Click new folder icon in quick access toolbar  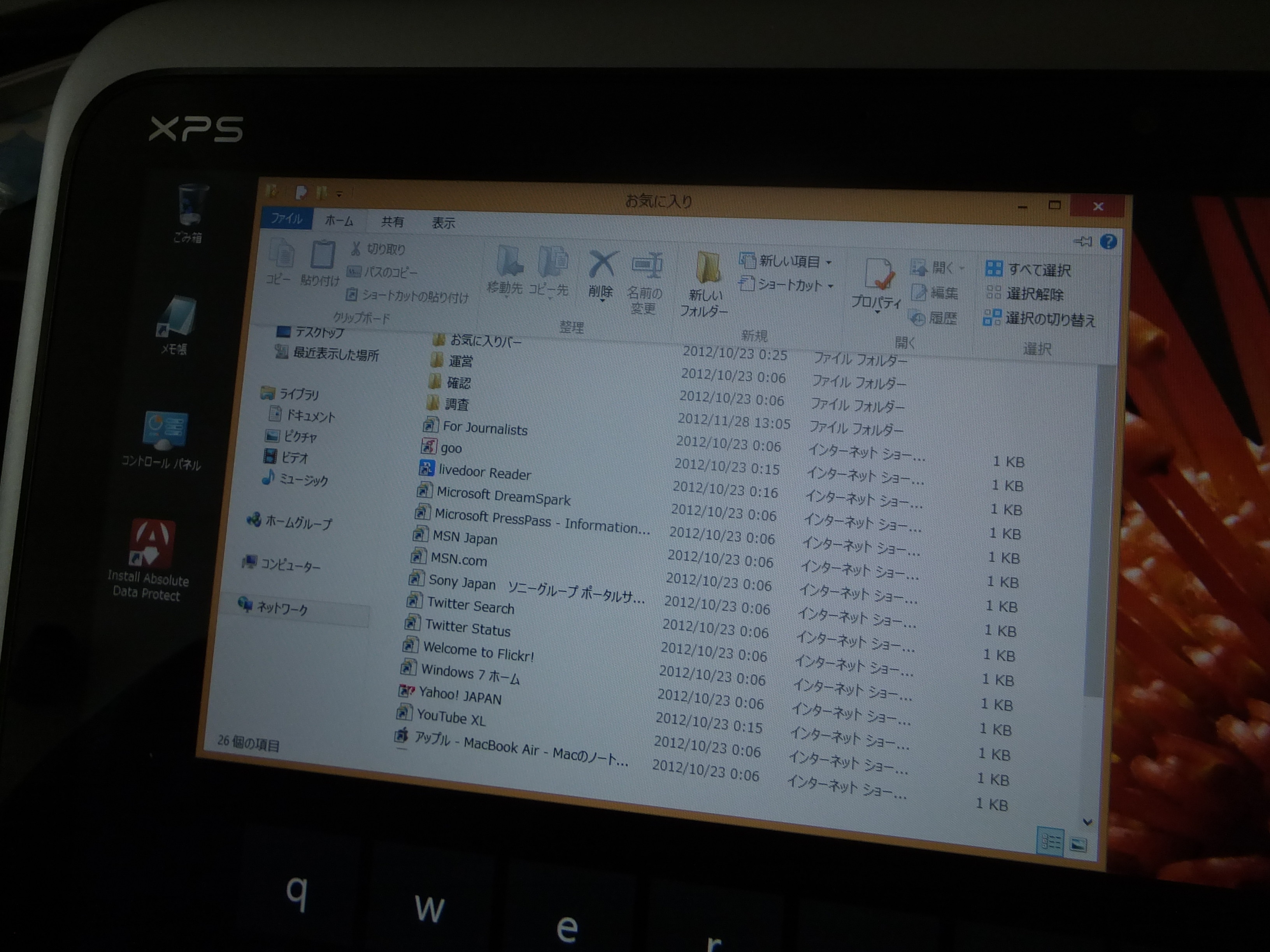(321, 193)
